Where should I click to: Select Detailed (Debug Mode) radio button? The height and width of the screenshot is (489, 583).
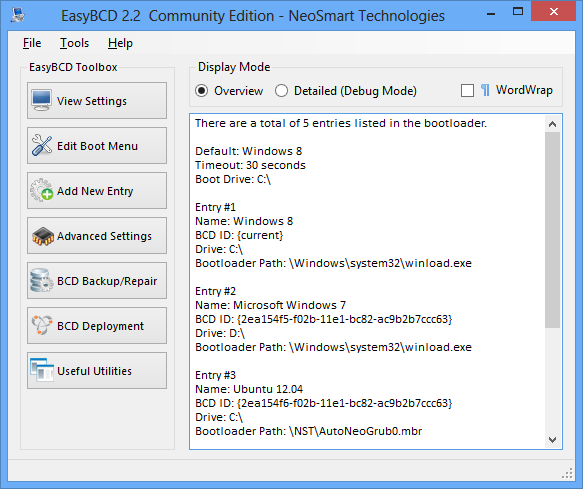[x=281, y=91]
